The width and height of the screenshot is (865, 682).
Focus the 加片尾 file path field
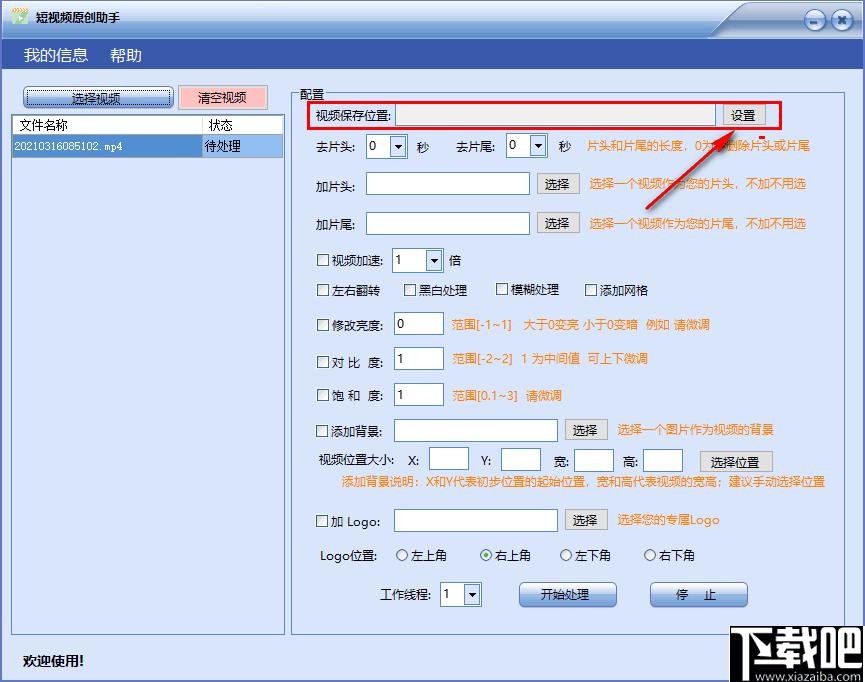click(447, 223)
